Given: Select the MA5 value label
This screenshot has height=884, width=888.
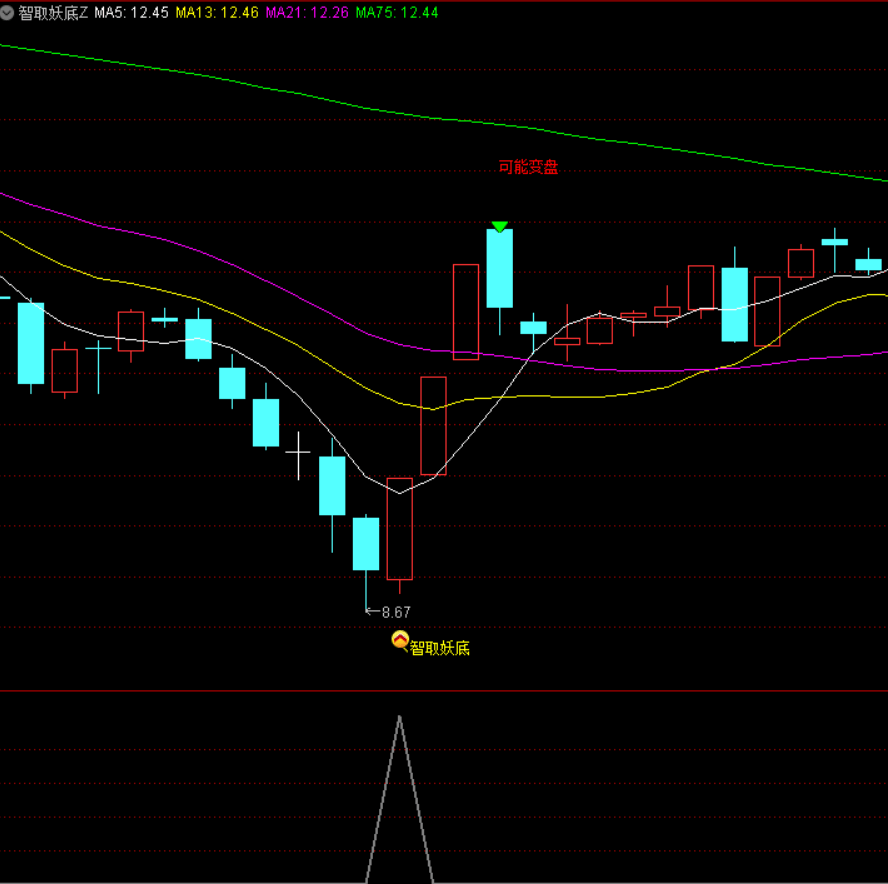Looking at the screenshot, I should click(131, 12).
